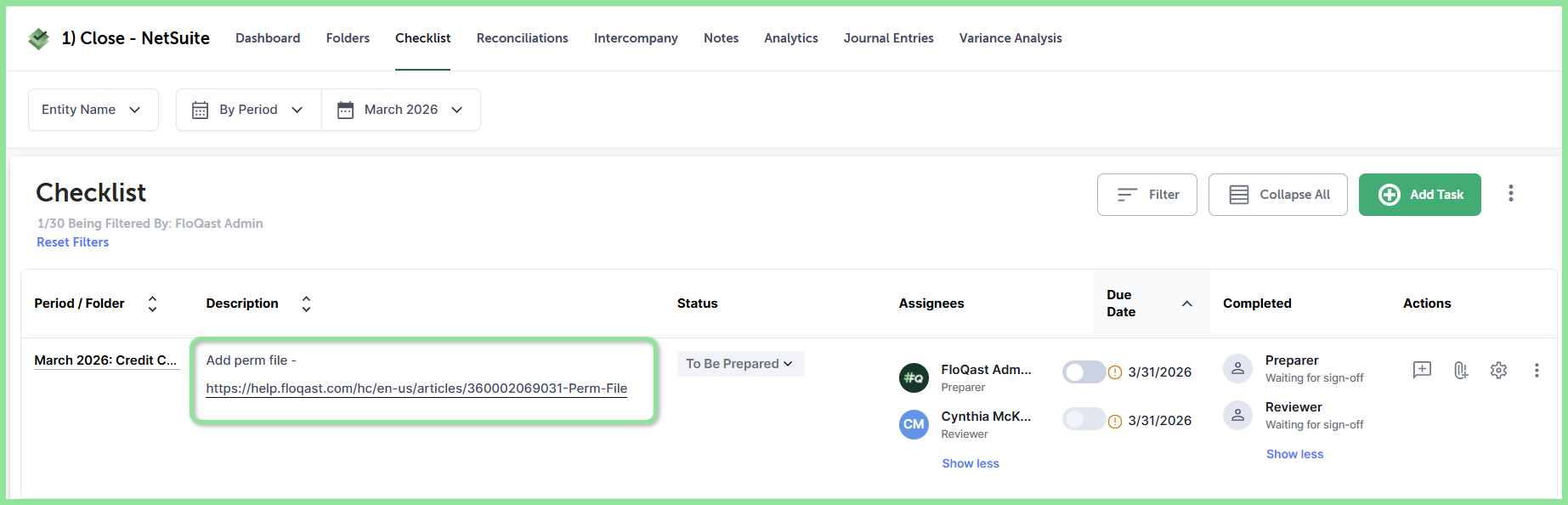
Task: Open the add comment icon in Actions
Action: (1422, 370)
